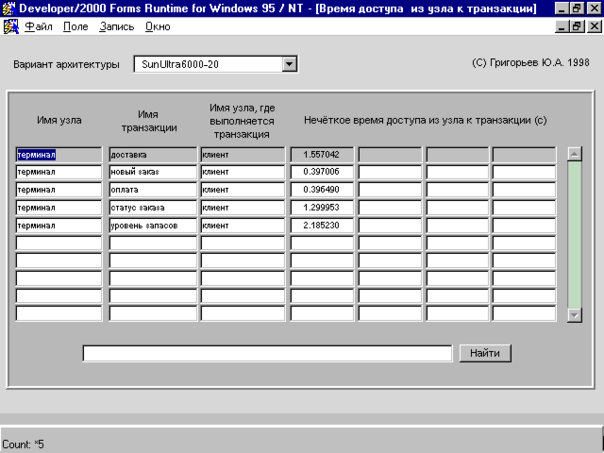Click the Найти button
The image size is (604, 453).
coord(485,353)
